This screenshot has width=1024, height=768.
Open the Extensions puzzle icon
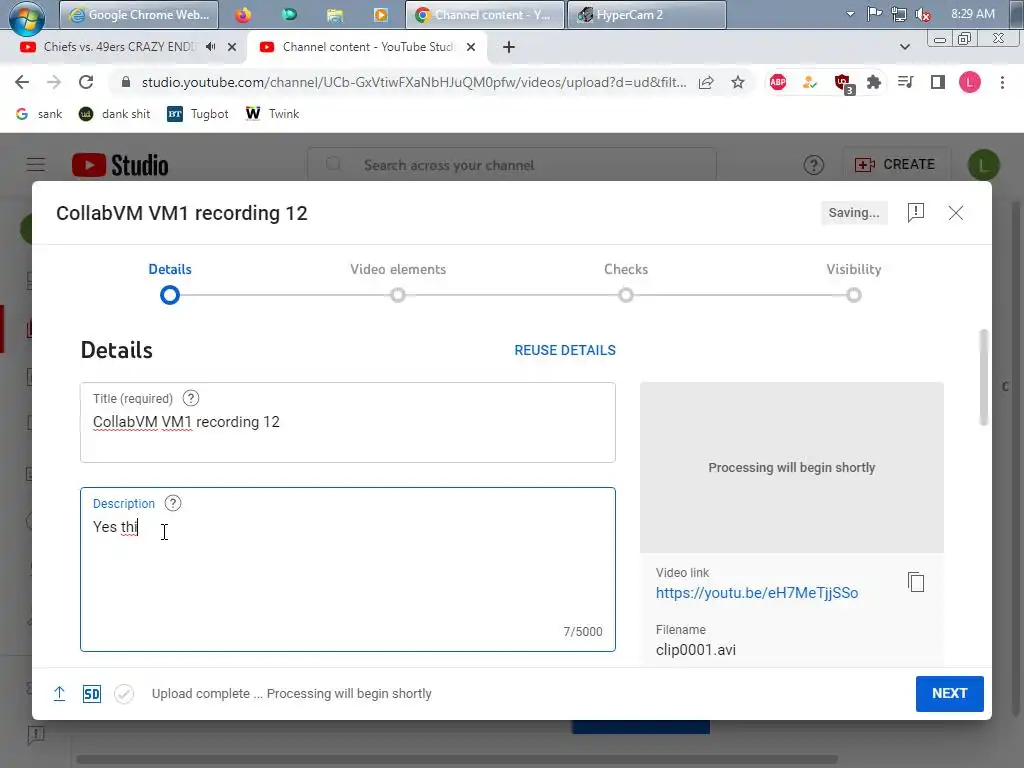(x=874, y=82)
